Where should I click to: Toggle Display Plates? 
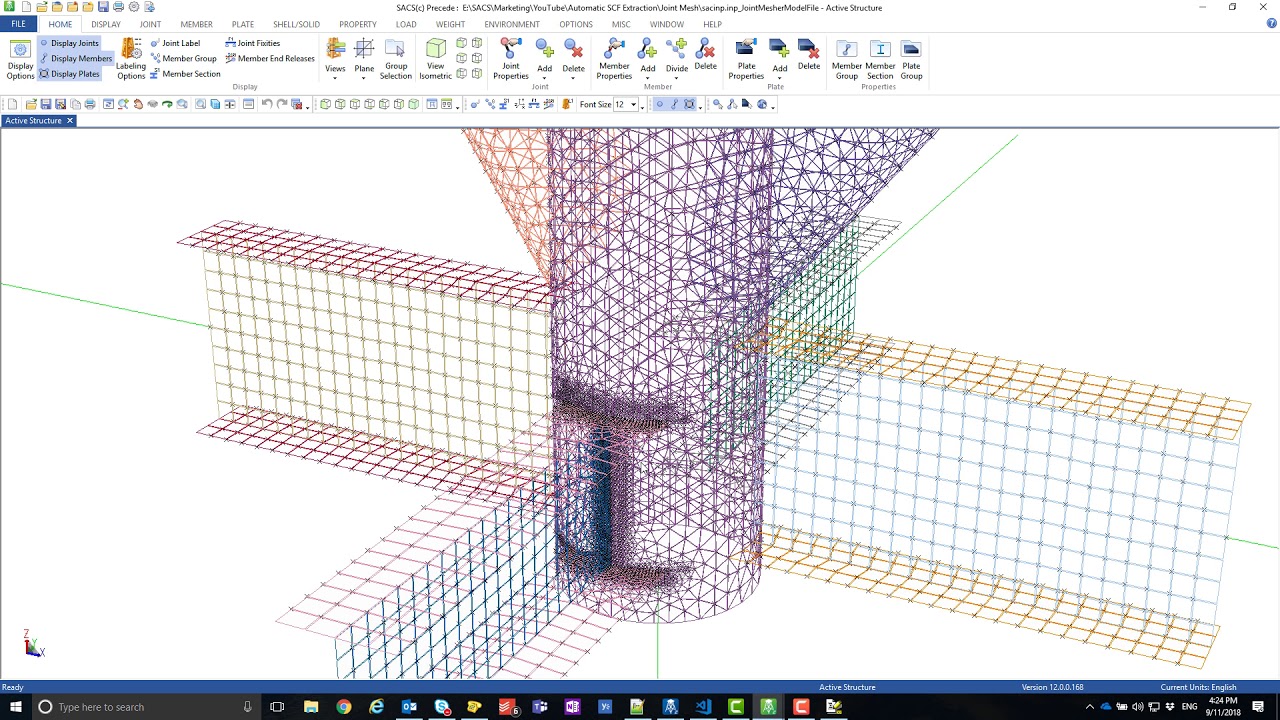(x=70, y=74)
